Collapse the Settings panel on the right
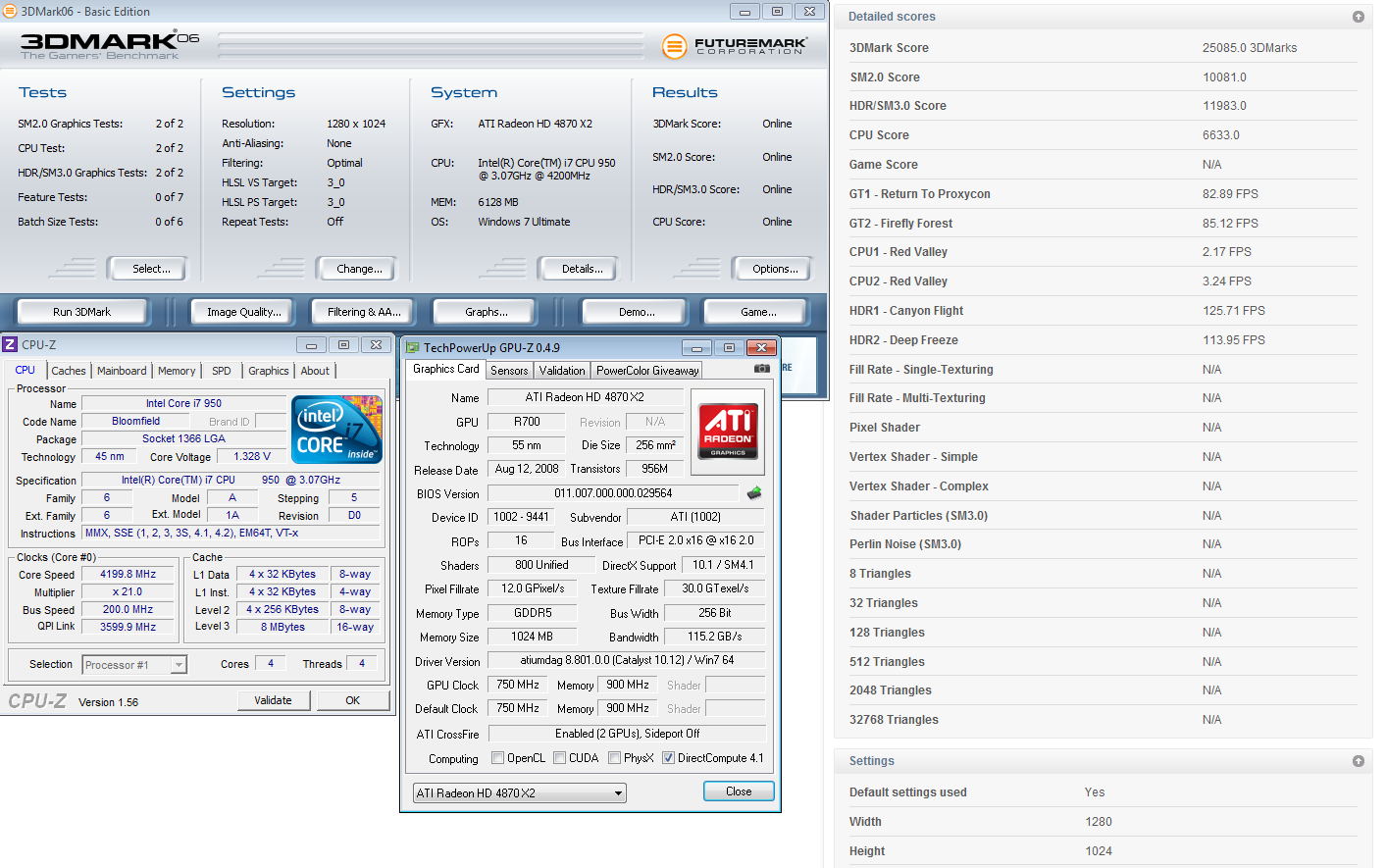This screenshot has width=1386, height=868. coord(1358,761)
